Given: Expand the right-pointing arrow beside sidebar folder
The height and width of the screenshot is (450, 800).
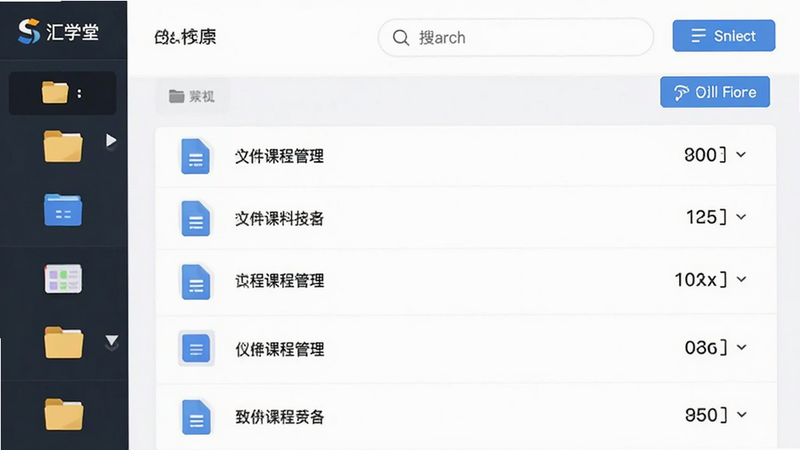Looking at the screenshot, I should (x=111, y=140).
